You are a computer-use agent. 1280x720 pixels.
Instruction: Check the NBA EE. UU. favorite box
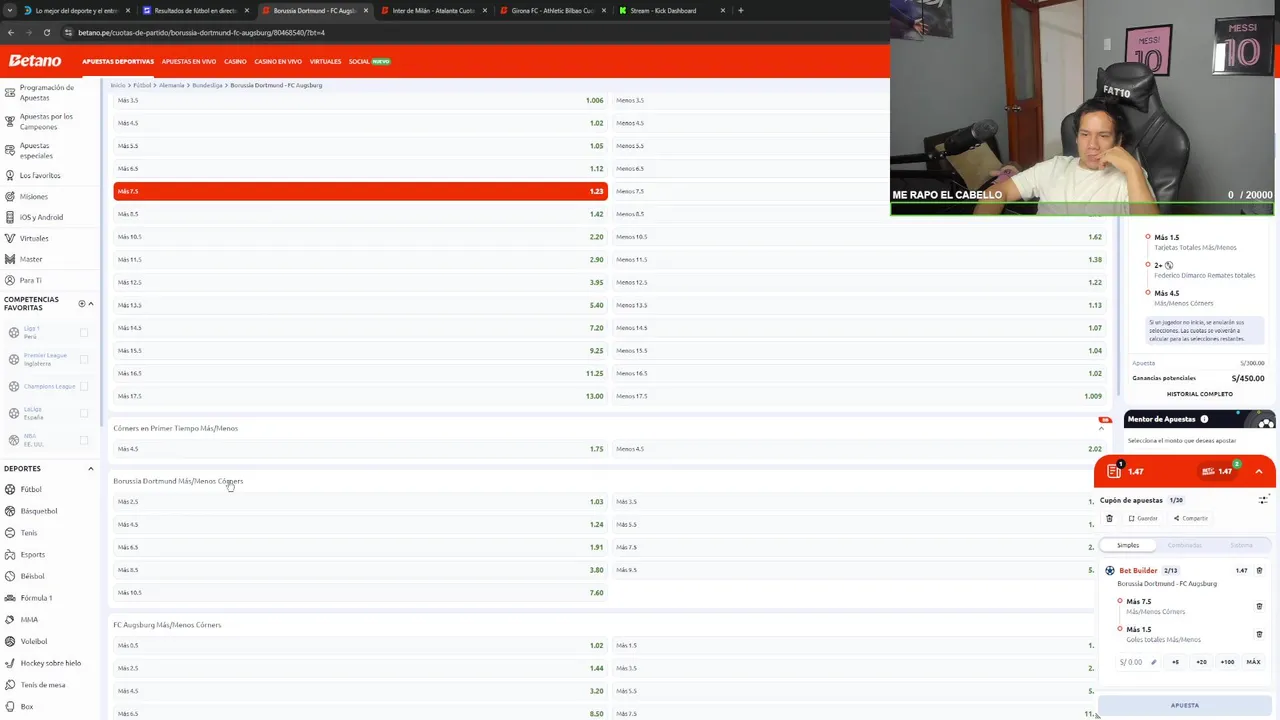point(84,440)
